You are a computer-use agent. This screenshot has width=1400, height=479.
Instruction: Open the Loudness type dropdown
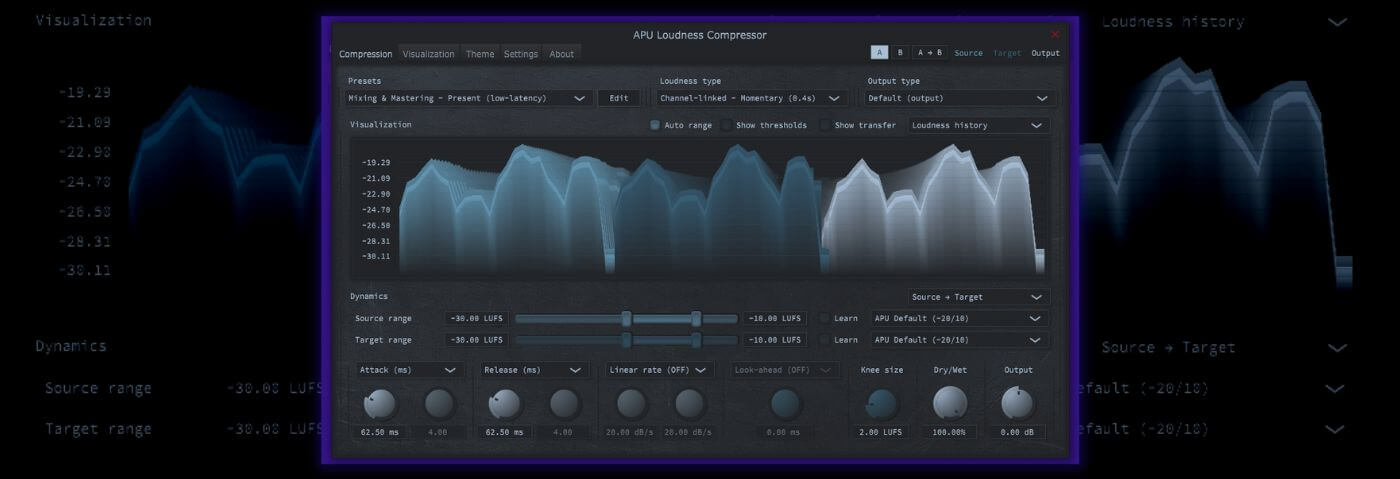(x=752, y=98)
